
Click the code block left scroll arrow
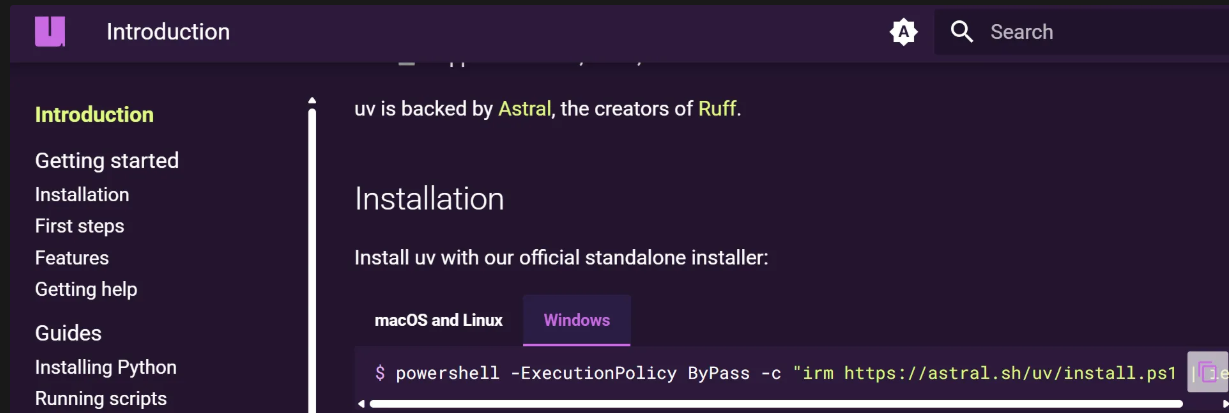[361, 405]
